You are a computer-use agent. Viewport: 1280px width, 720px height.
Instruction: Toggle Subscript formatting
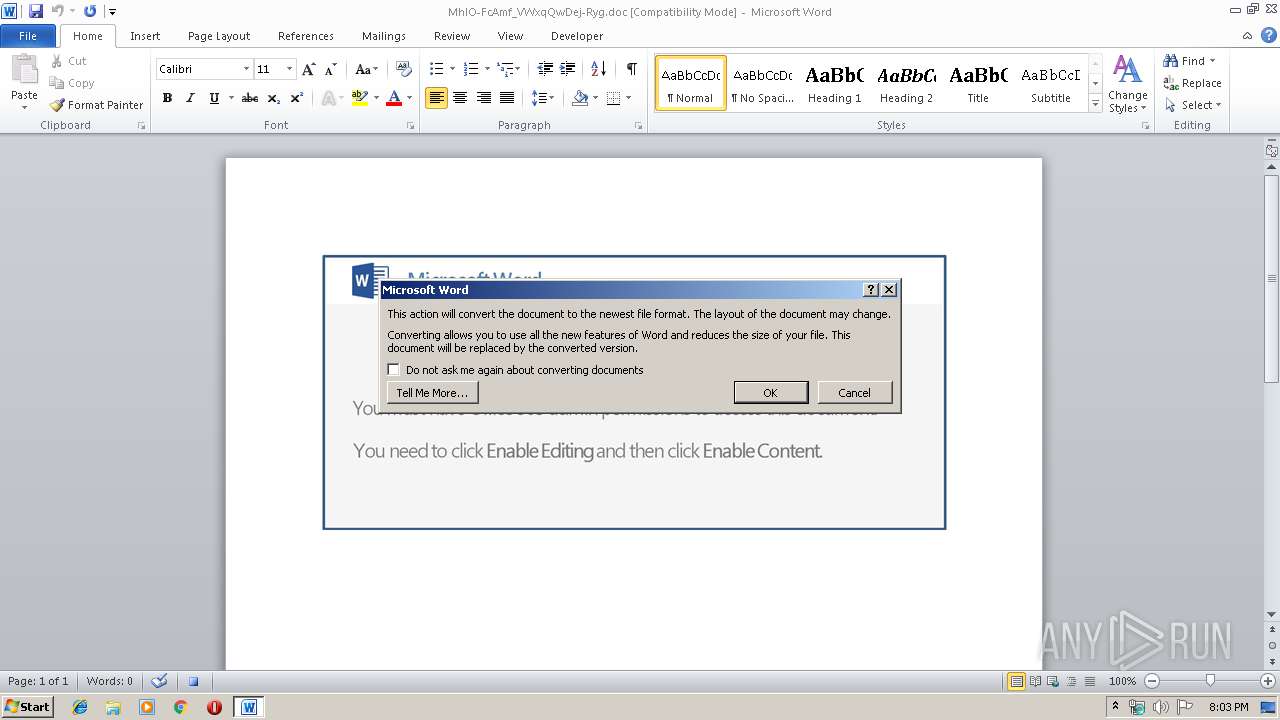(274, 98)
